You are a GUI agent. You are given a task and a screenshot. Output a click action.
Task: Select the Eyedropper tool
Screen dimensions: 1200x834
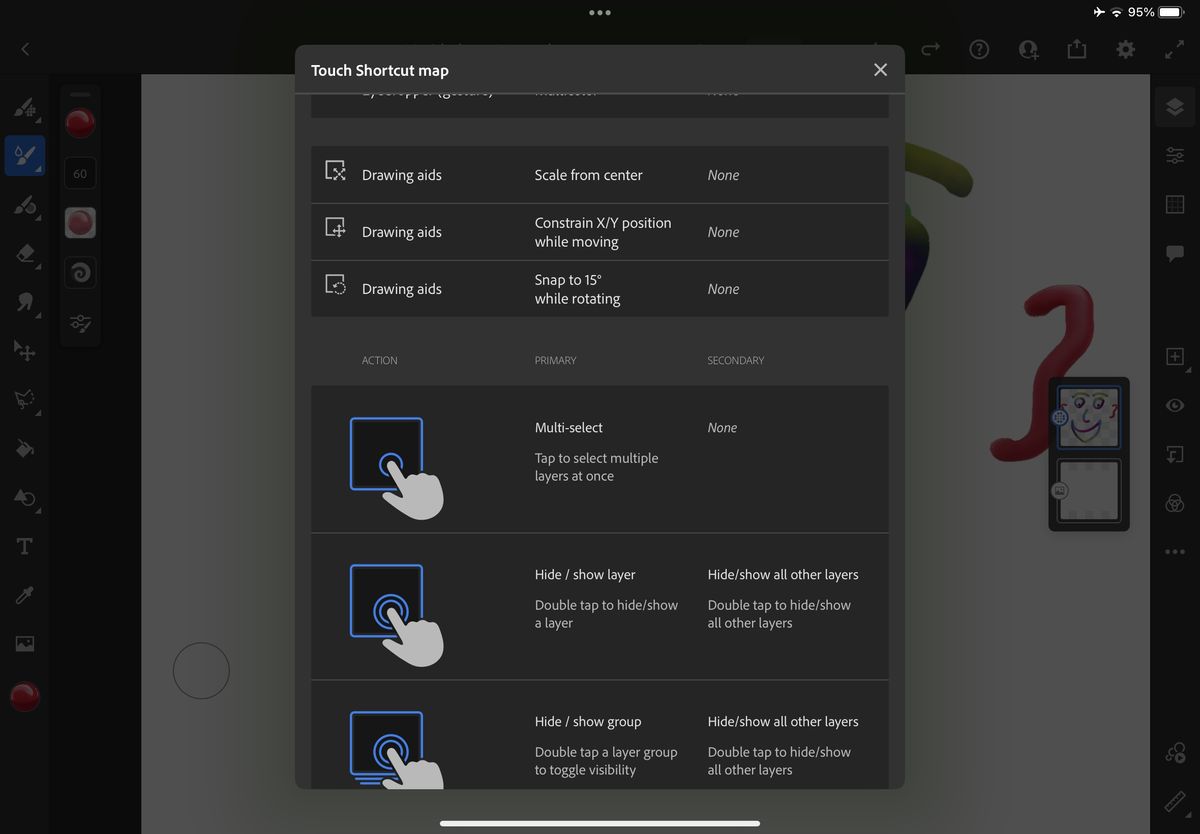[25, 594]
